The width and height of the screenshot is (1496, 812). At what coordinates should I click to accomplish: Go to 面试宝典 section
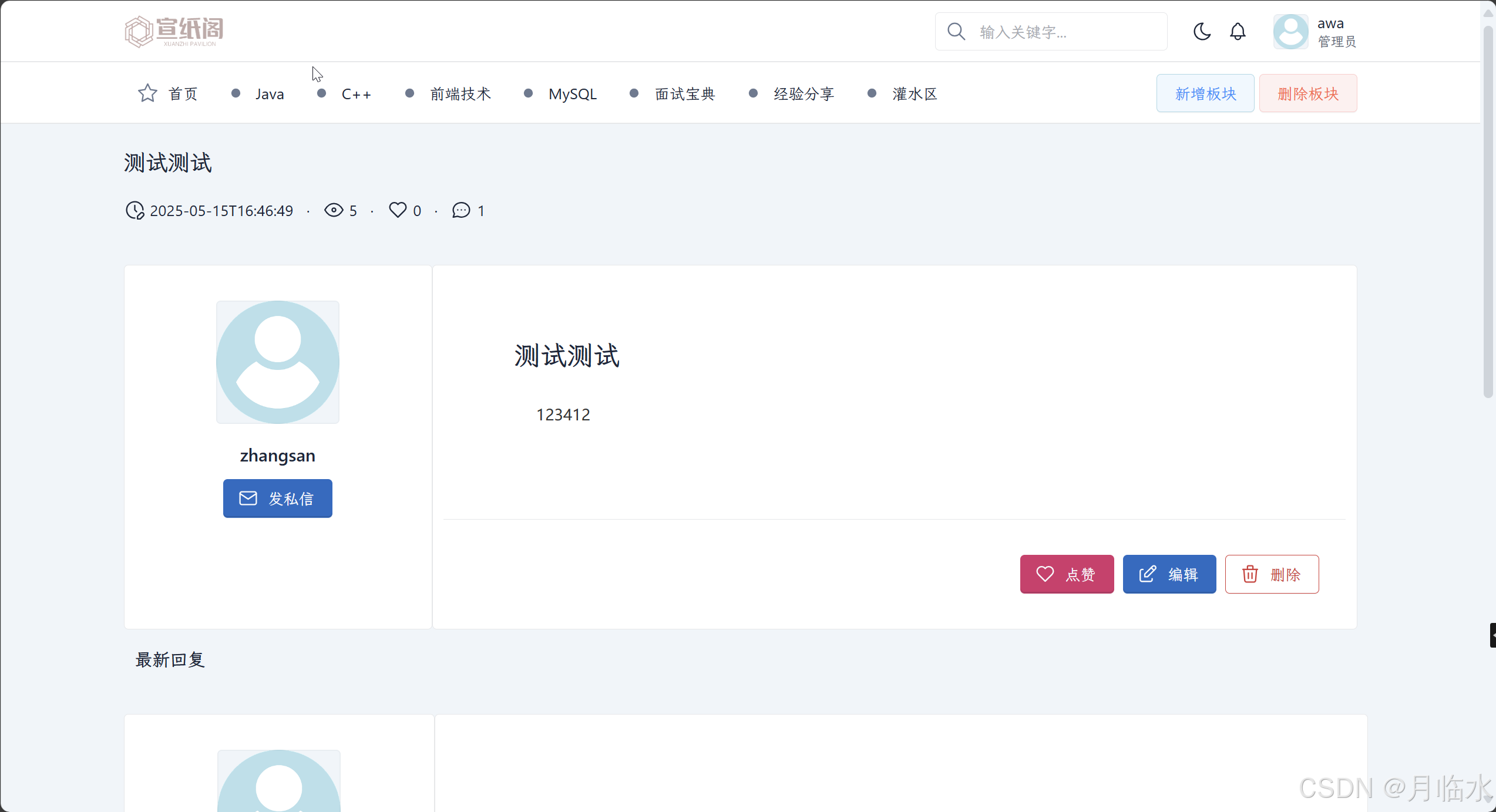684,94
